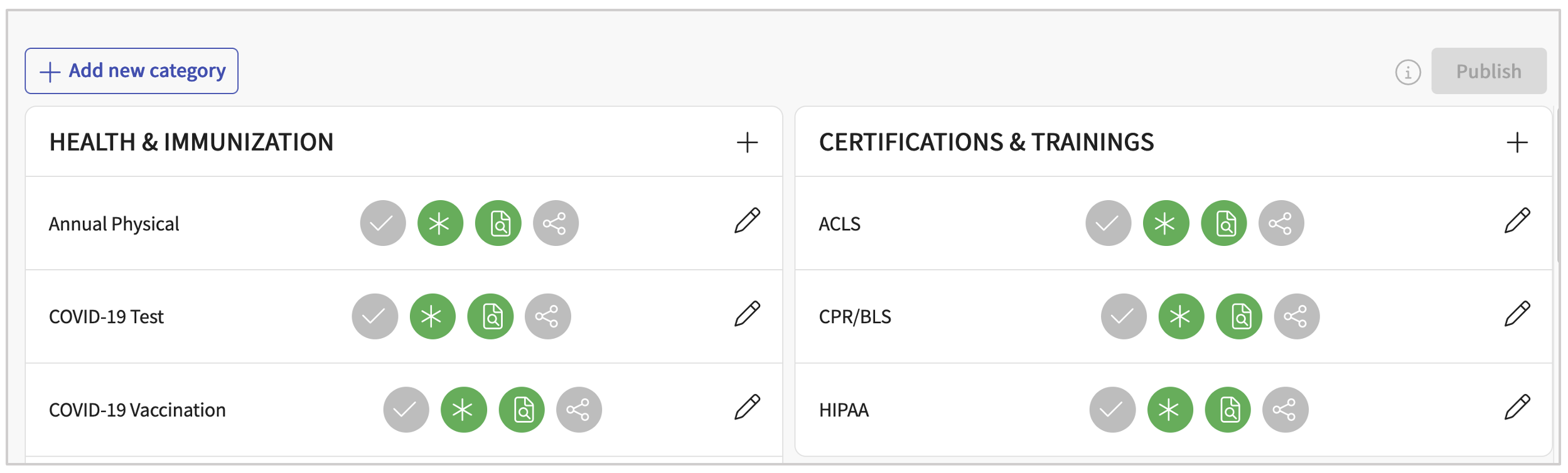
Task: Edit the CPR/BLS certification row
Action: tap(1517, 314)
